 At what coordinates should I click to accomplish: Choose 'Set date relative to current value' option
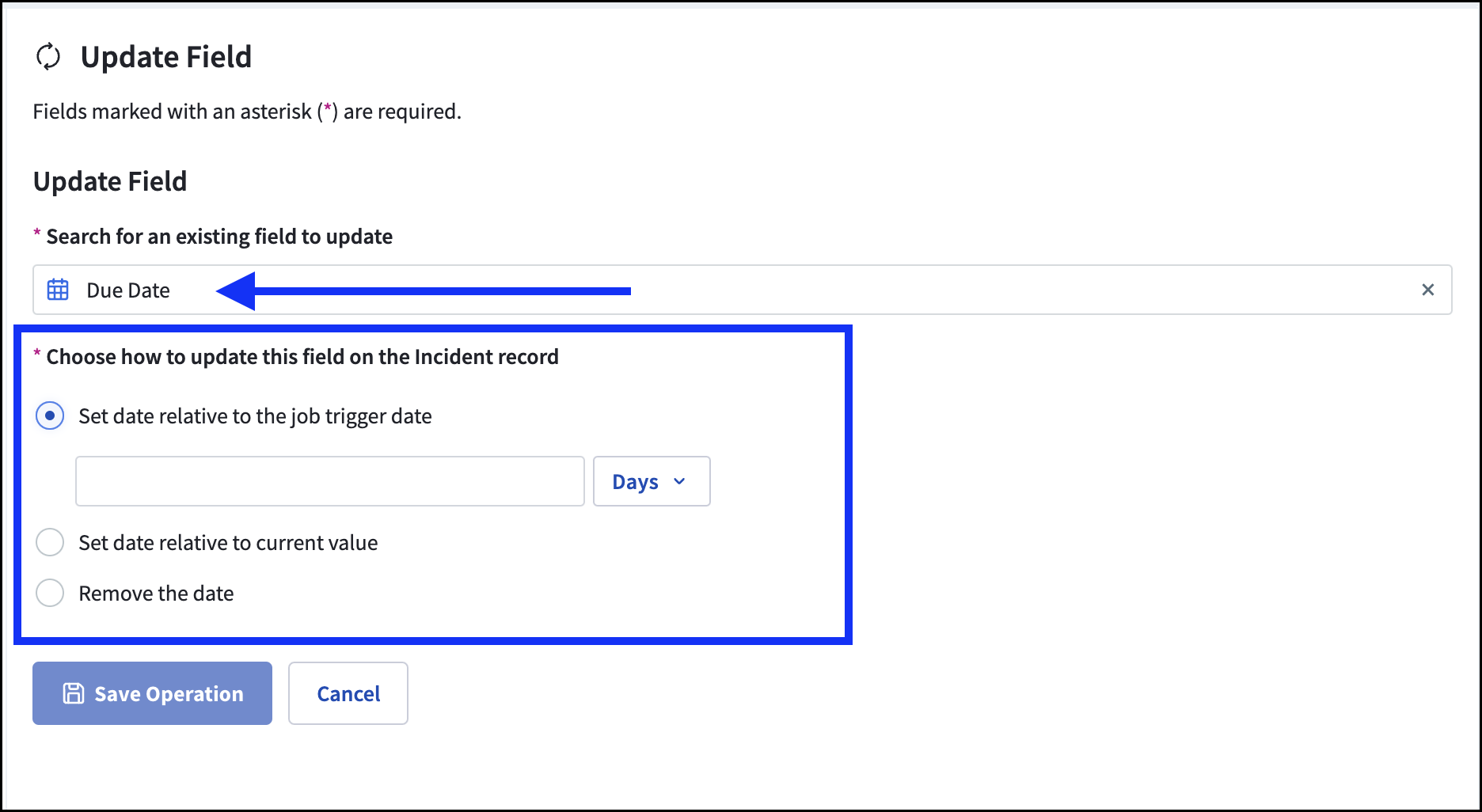(x=50, y=542)
